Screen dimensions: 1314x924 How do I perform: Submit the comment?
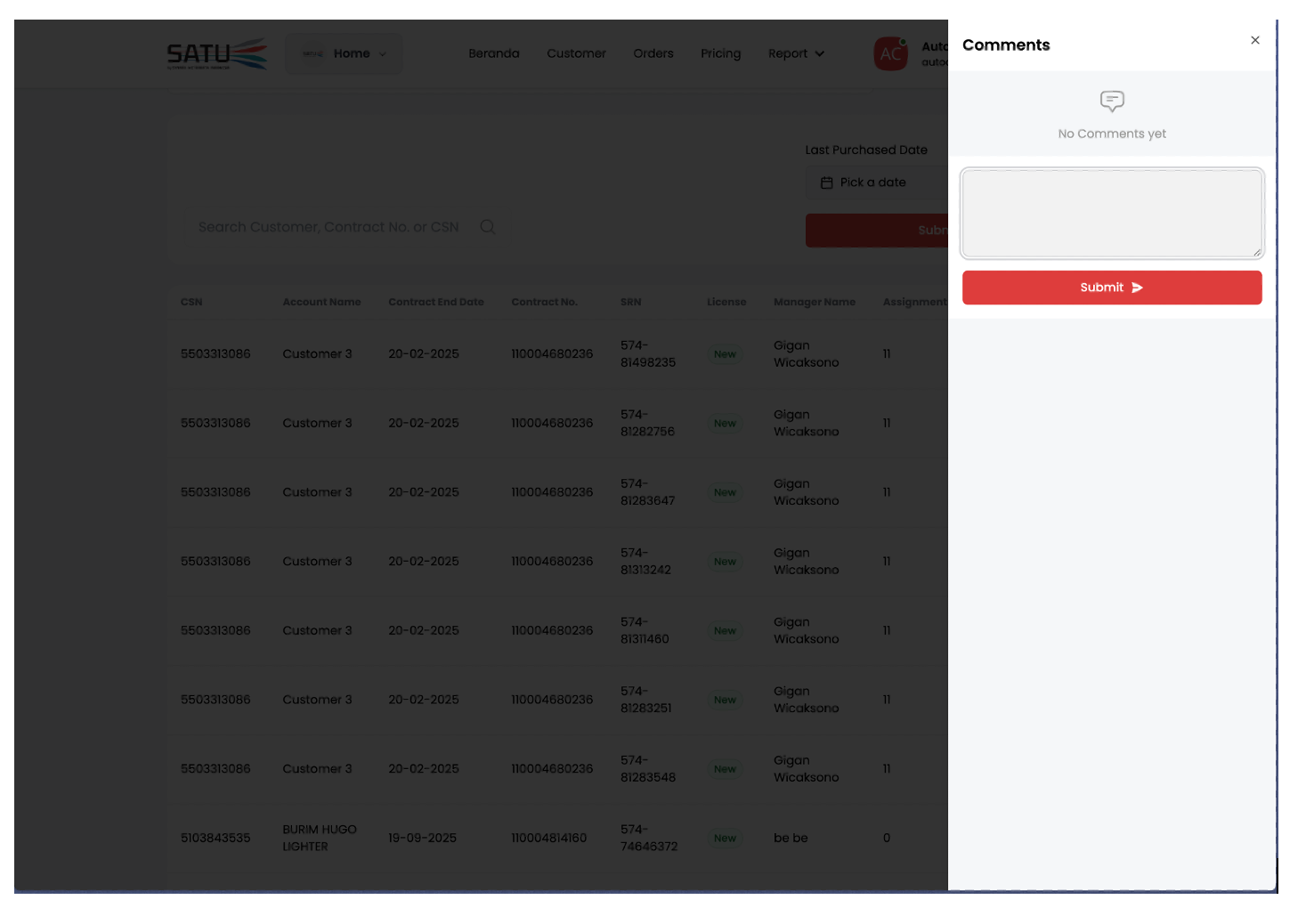pyautogui.click(x=1111, y=288)
